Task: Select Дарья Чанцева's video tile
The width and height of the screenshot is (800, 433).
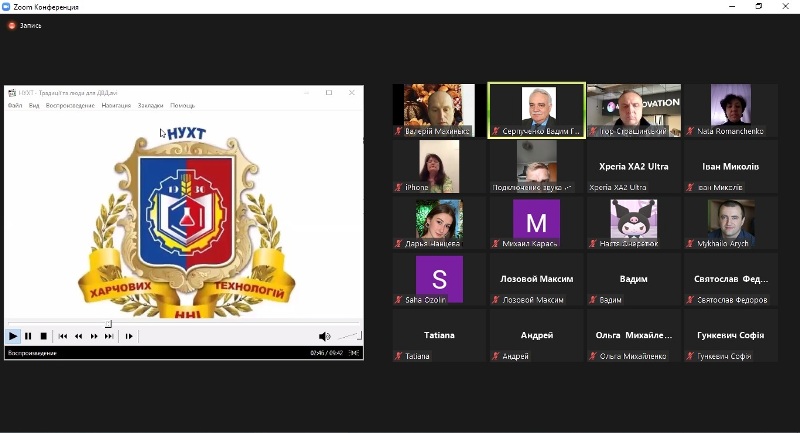Action: tap(439, 223)
